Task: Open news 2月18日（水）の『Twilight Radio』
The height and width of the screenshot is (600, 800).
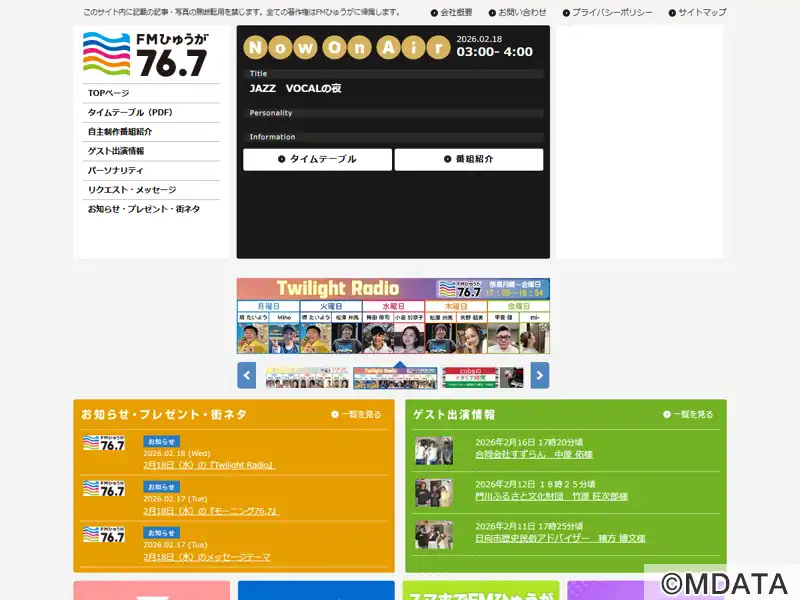Action: point(209,465)
